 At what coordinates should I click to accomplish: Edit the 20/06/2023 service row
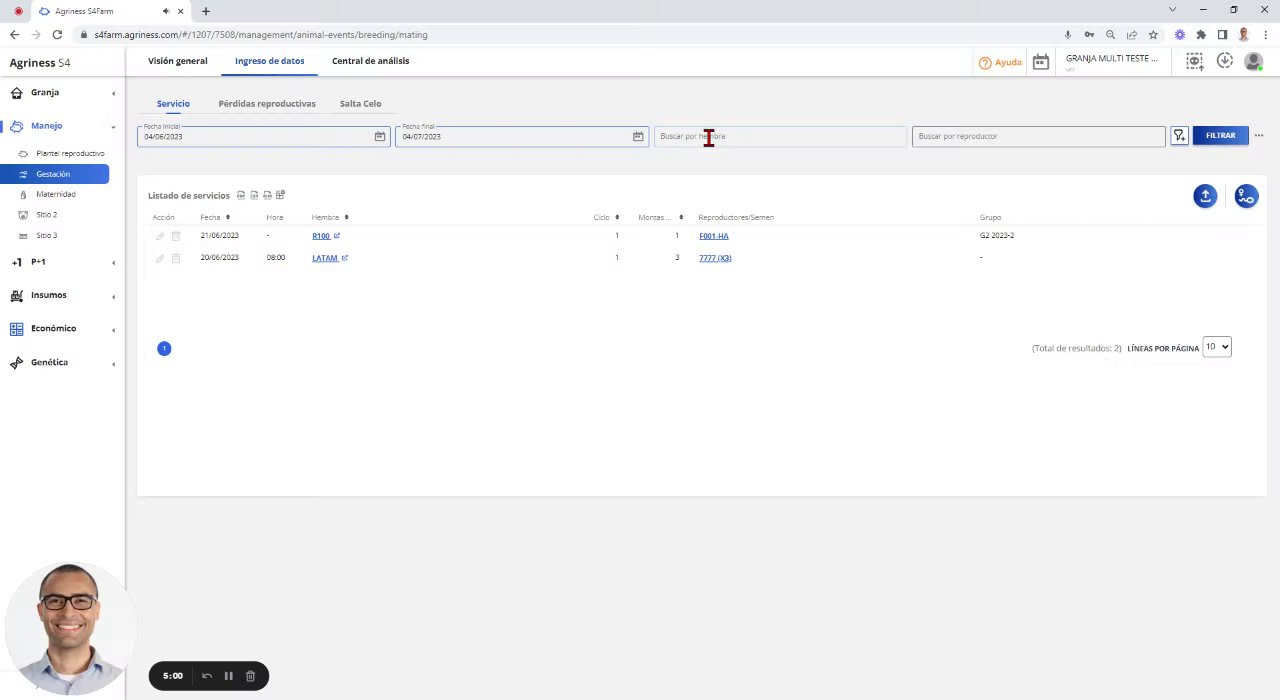(x=160, y=258)
